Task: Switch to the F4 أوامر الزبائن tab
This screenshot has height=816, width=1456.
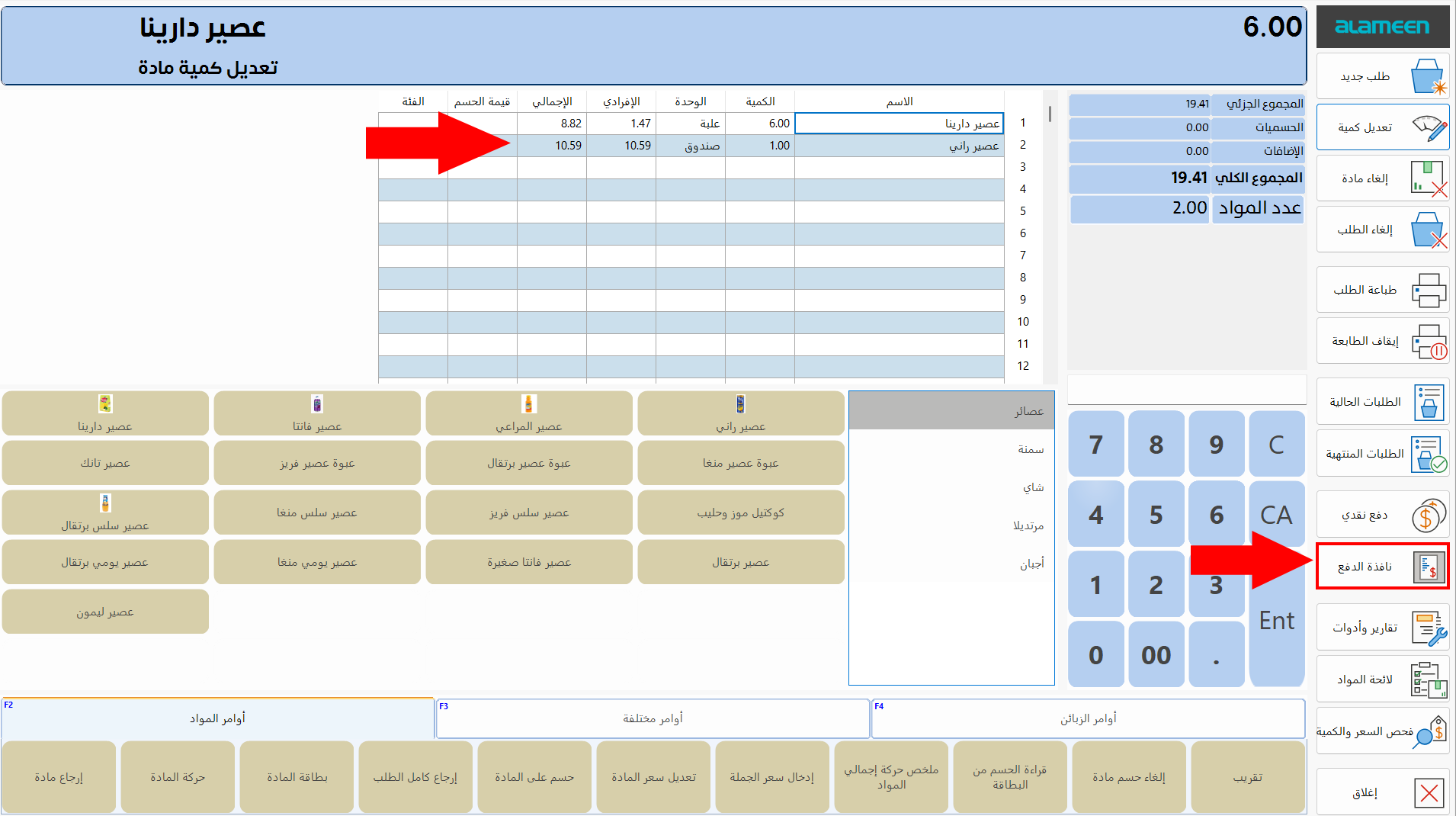Action: 1088,718
